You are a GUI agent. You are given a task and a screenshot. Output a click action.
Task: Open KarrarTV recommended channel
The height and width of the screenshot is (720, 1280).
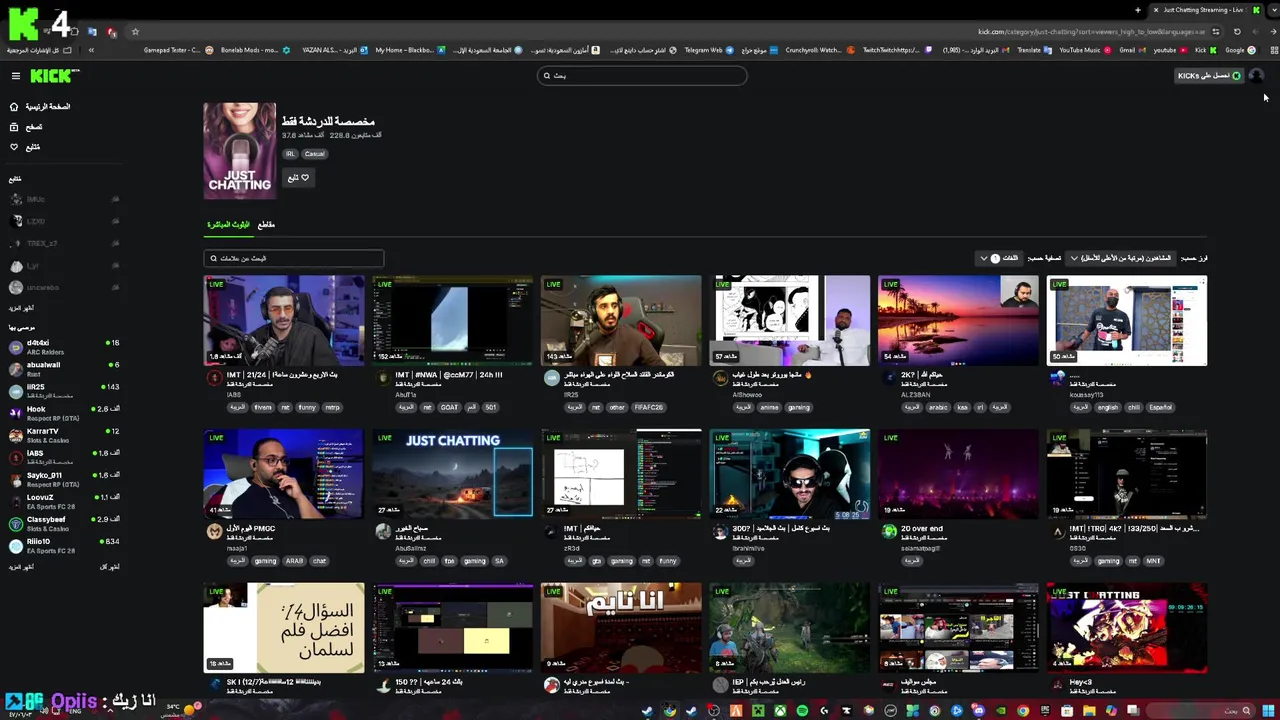(64, 435)
